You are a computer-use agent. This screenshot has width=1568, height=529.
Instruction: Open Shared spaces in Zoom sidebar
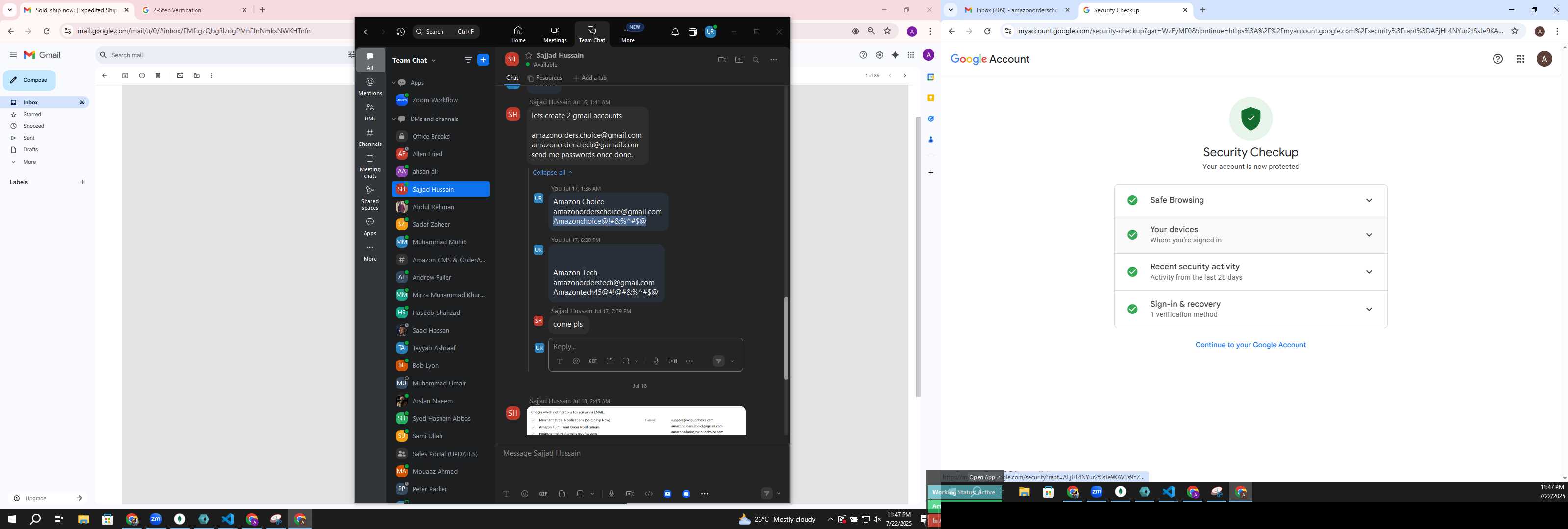(370, 198)
